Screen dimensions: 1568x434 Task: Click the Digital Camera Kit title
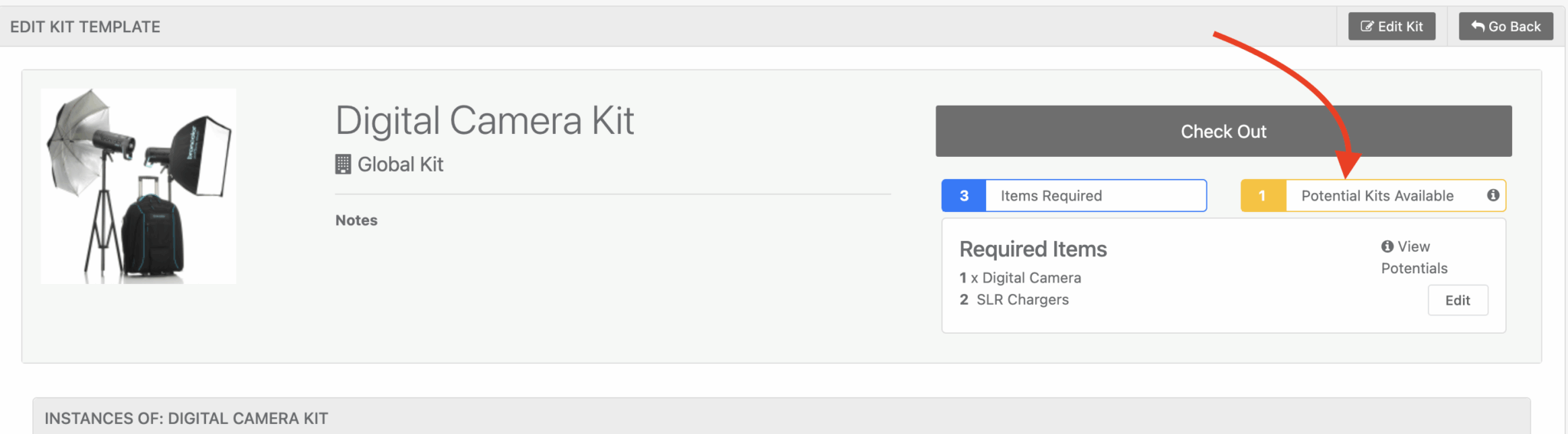[485, 121]
